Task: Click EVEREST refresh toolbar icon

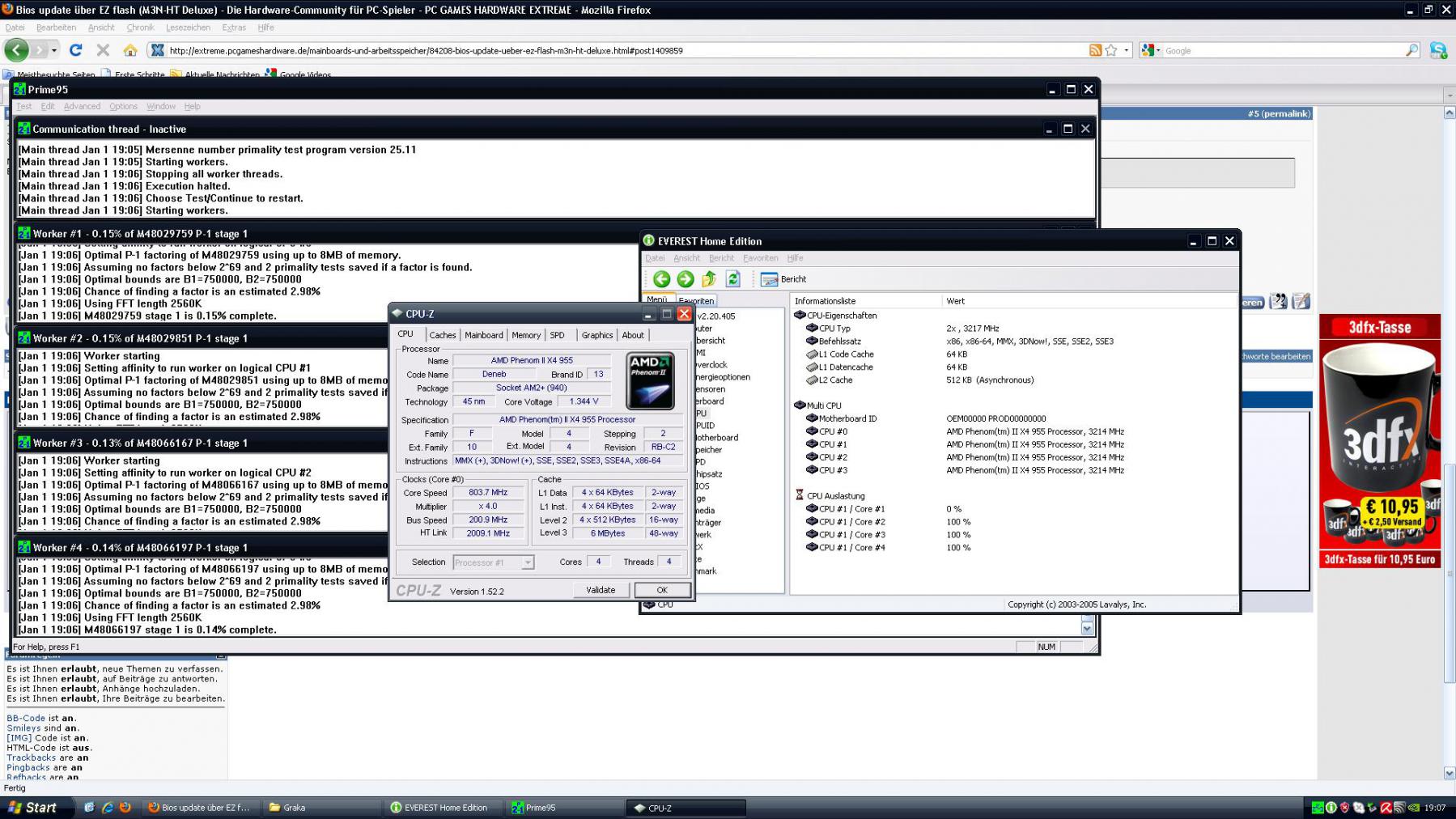Action: coord(732,279)
